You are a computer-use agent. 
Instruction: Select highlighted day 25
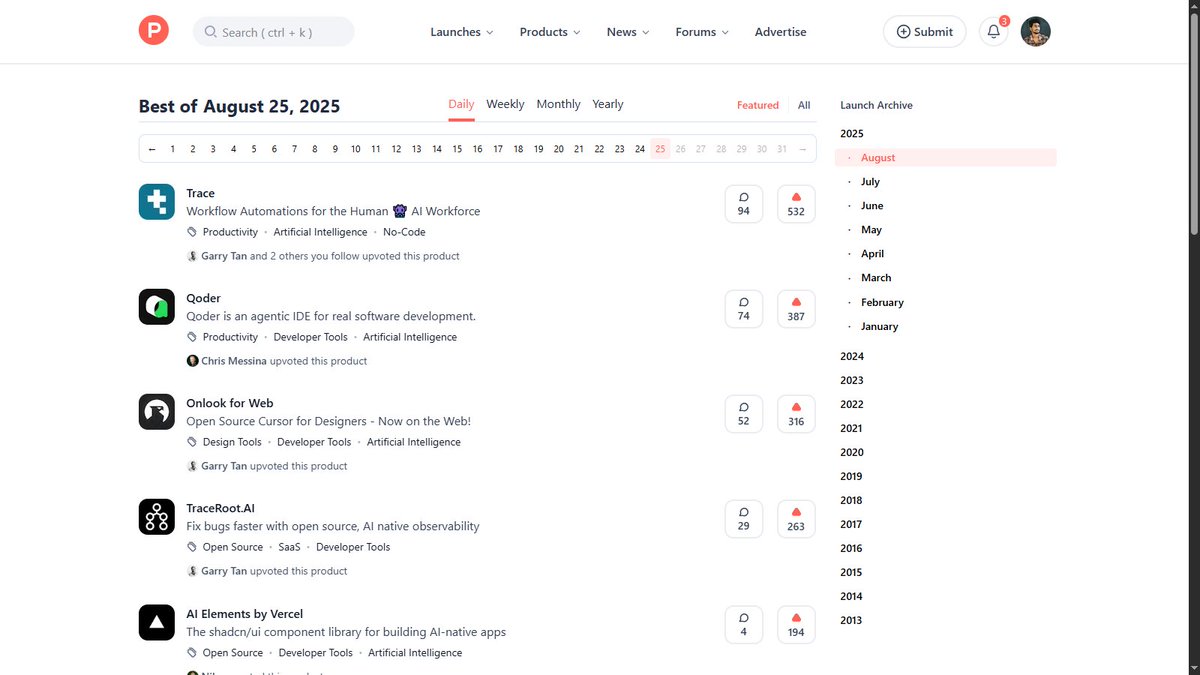[x=660, y=149]
